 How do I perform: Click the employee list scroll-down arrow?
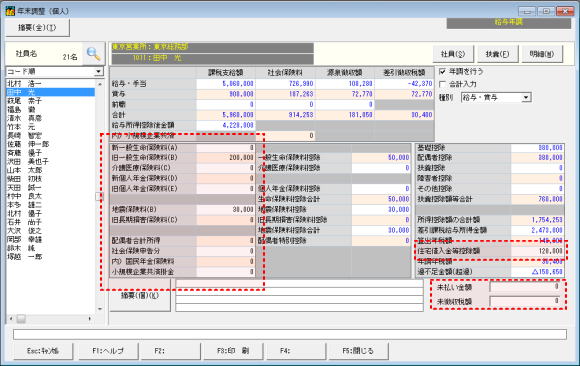(100, 309)
